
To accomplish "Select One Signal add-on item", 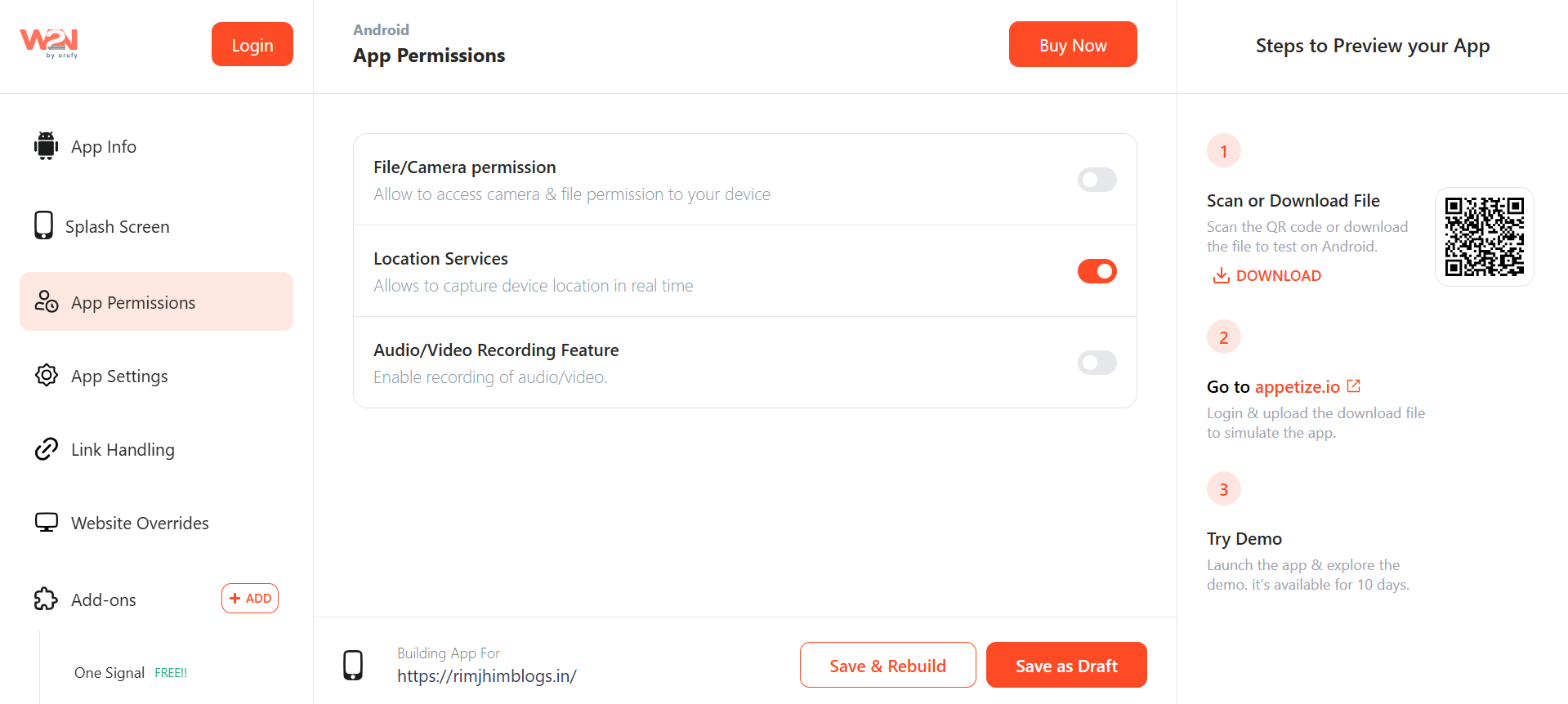I will (109, 673).
